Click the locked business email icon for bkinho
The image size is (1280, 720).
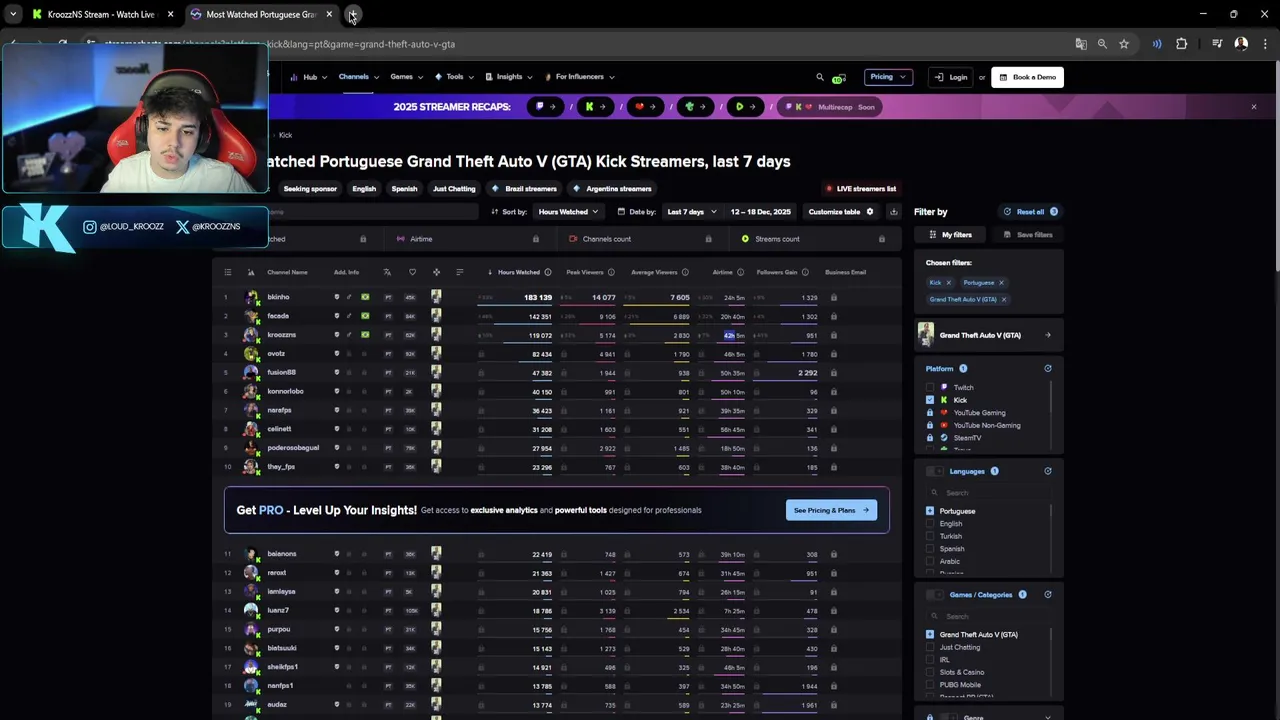833,297
